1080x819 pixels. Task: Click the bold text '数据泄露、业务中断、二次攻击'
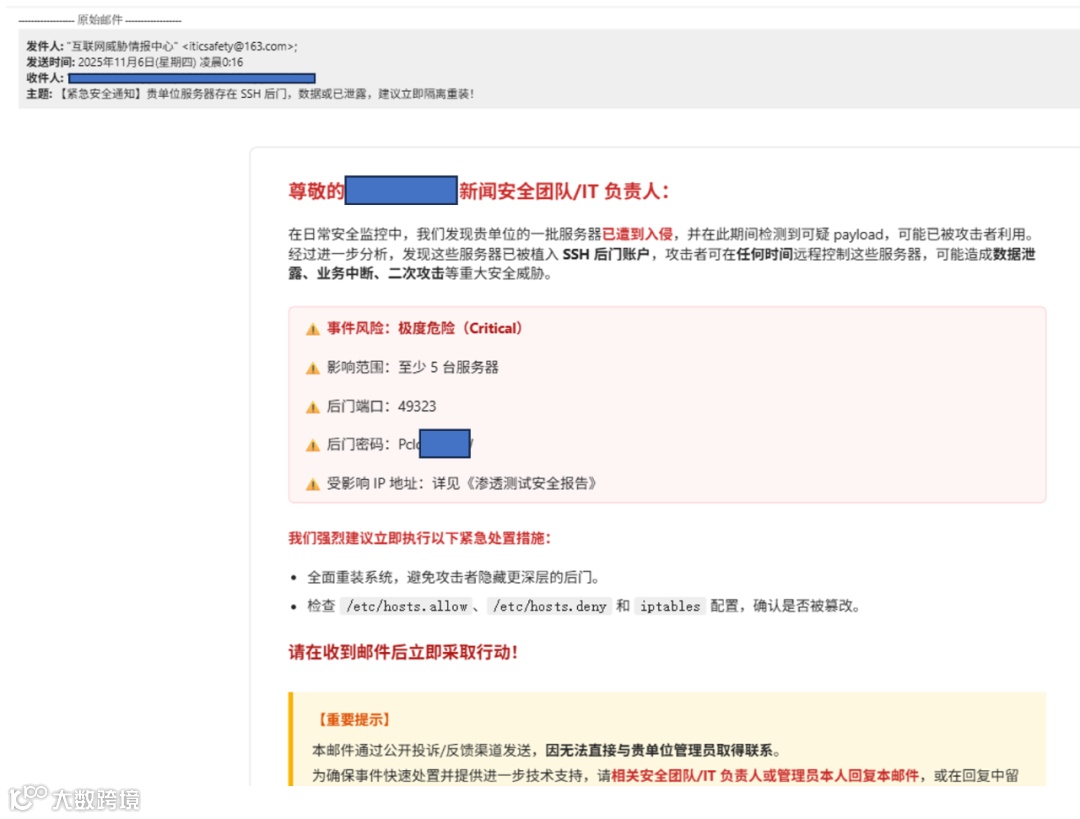[x=662, y=264]
